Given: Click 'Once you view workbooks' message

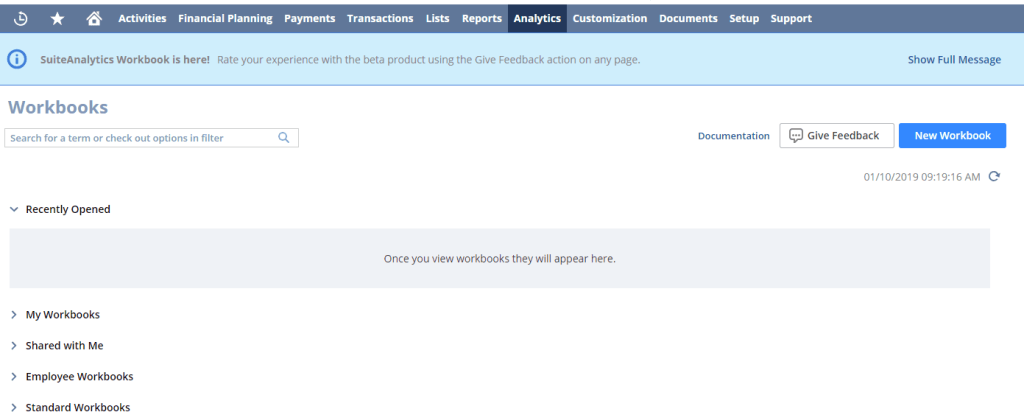Looking at the screenshot, I should click(500, 259).
